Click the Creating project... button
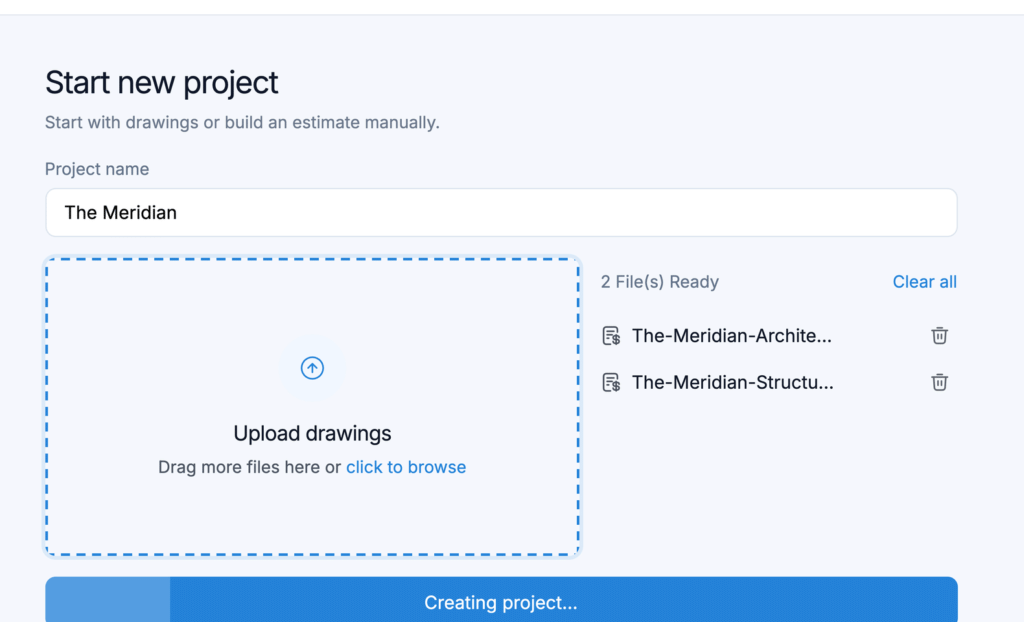 502,600
